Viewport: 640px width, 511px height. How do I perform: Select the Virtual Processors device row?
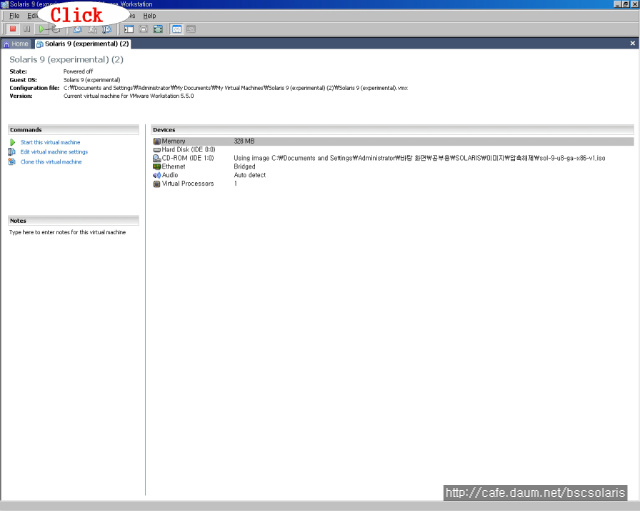point(393,184)
